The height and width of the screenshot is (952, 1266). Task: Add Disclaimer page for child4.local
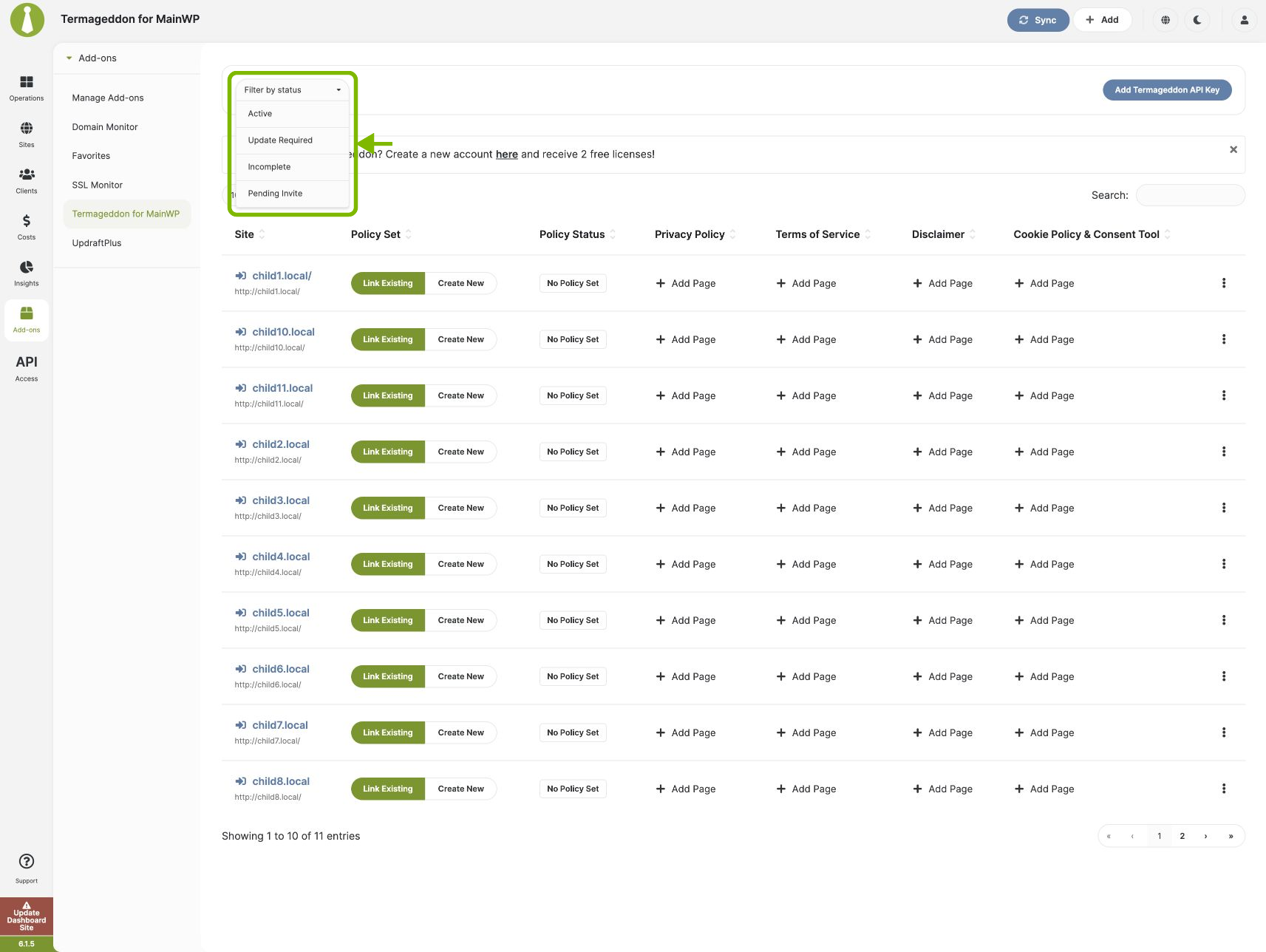point(943,564)
